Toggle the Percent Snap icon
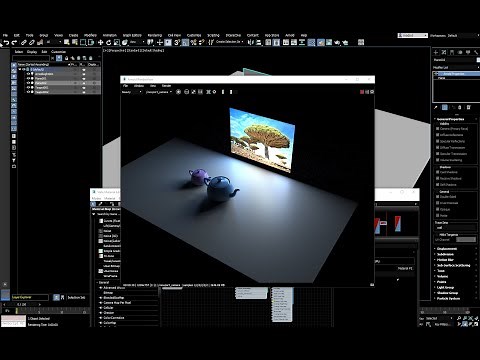The image size is (480, 360). click(193, 42)
